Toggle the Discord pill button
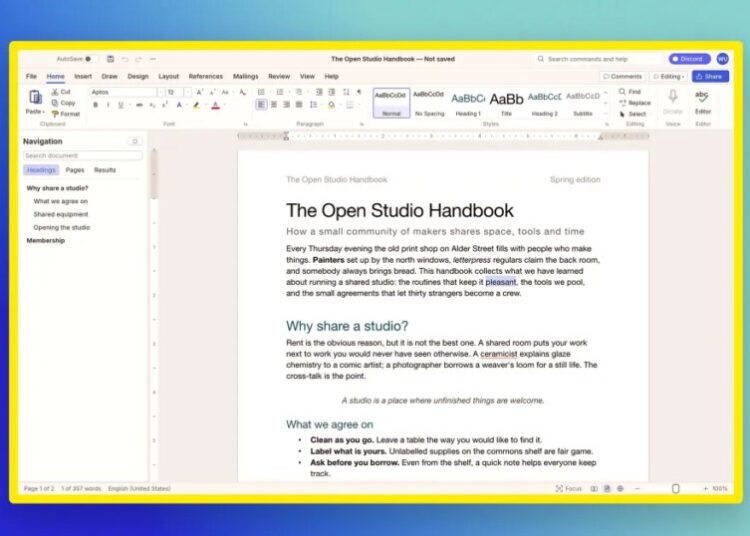This screenshot has width=750, height=536. [689, 59]
